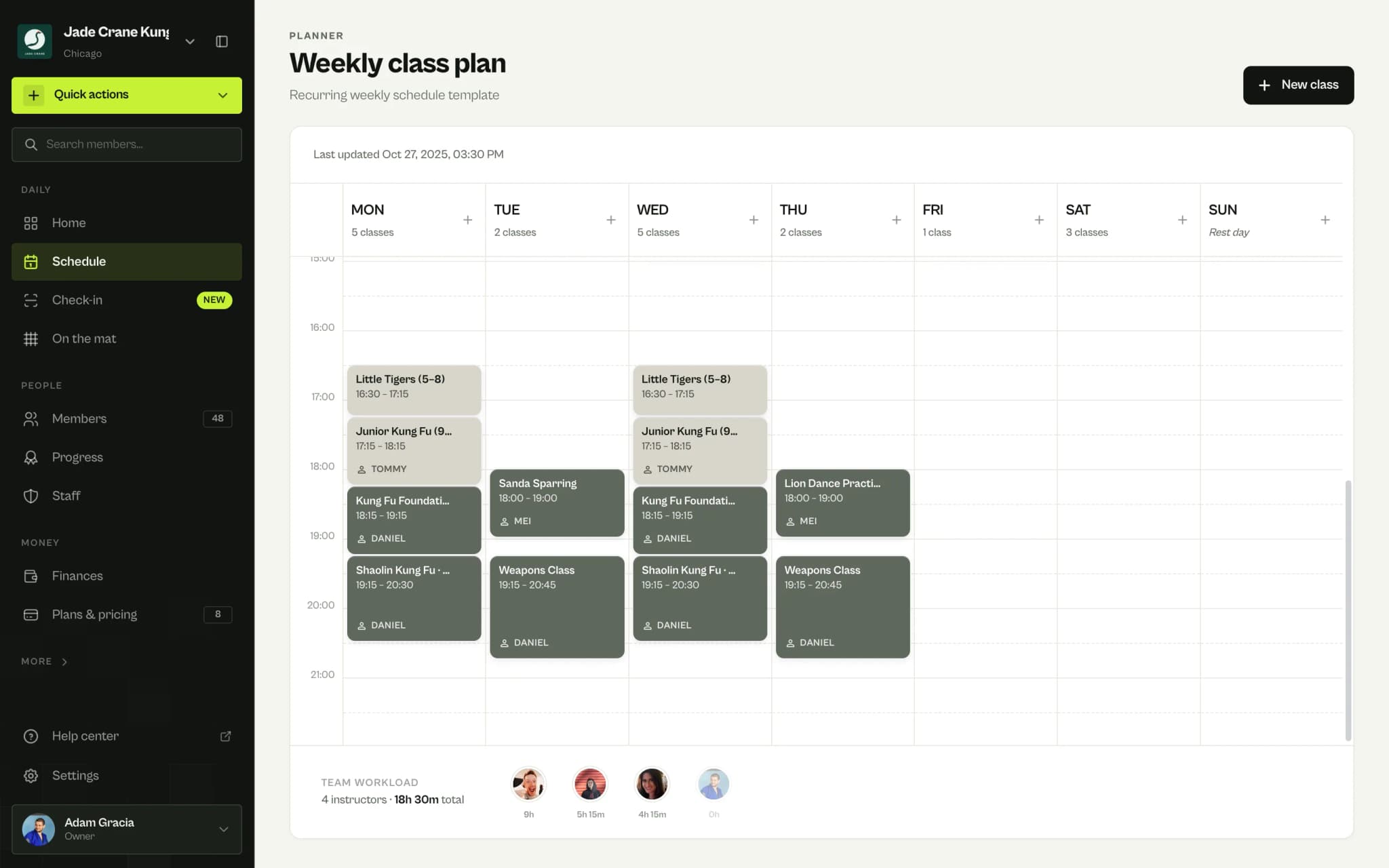Expand the MORE section in sidebar

pos(45,661)
